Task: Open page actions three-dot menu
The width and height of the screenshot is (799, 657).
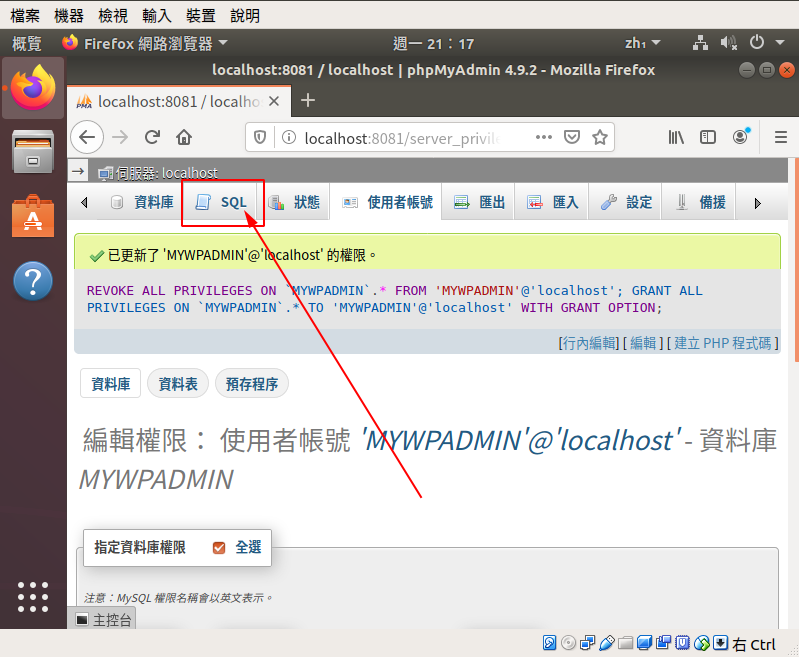Action: (544, 137)
